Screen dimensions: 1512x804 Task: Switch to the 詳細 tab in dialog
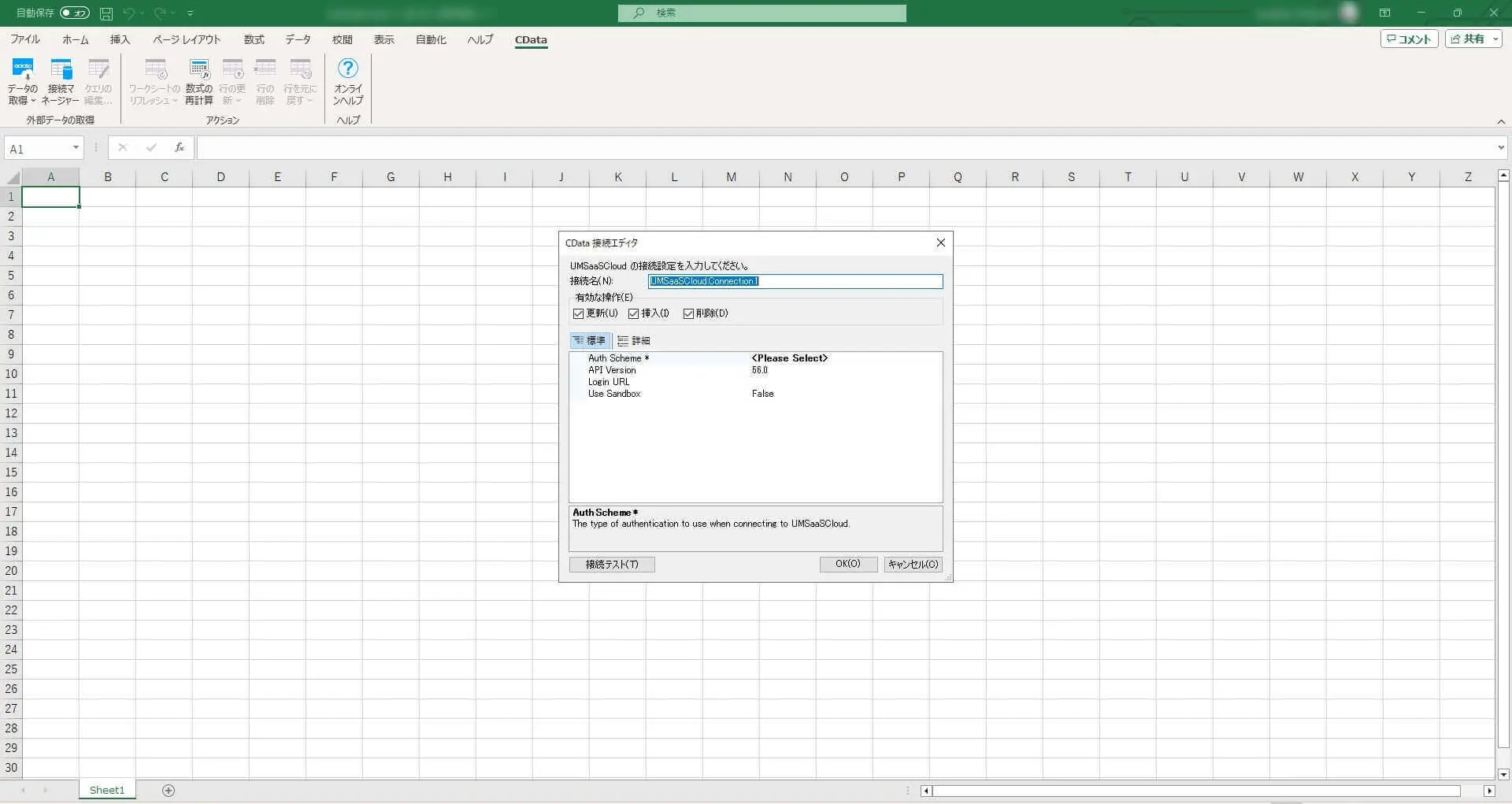pos(634,341)
